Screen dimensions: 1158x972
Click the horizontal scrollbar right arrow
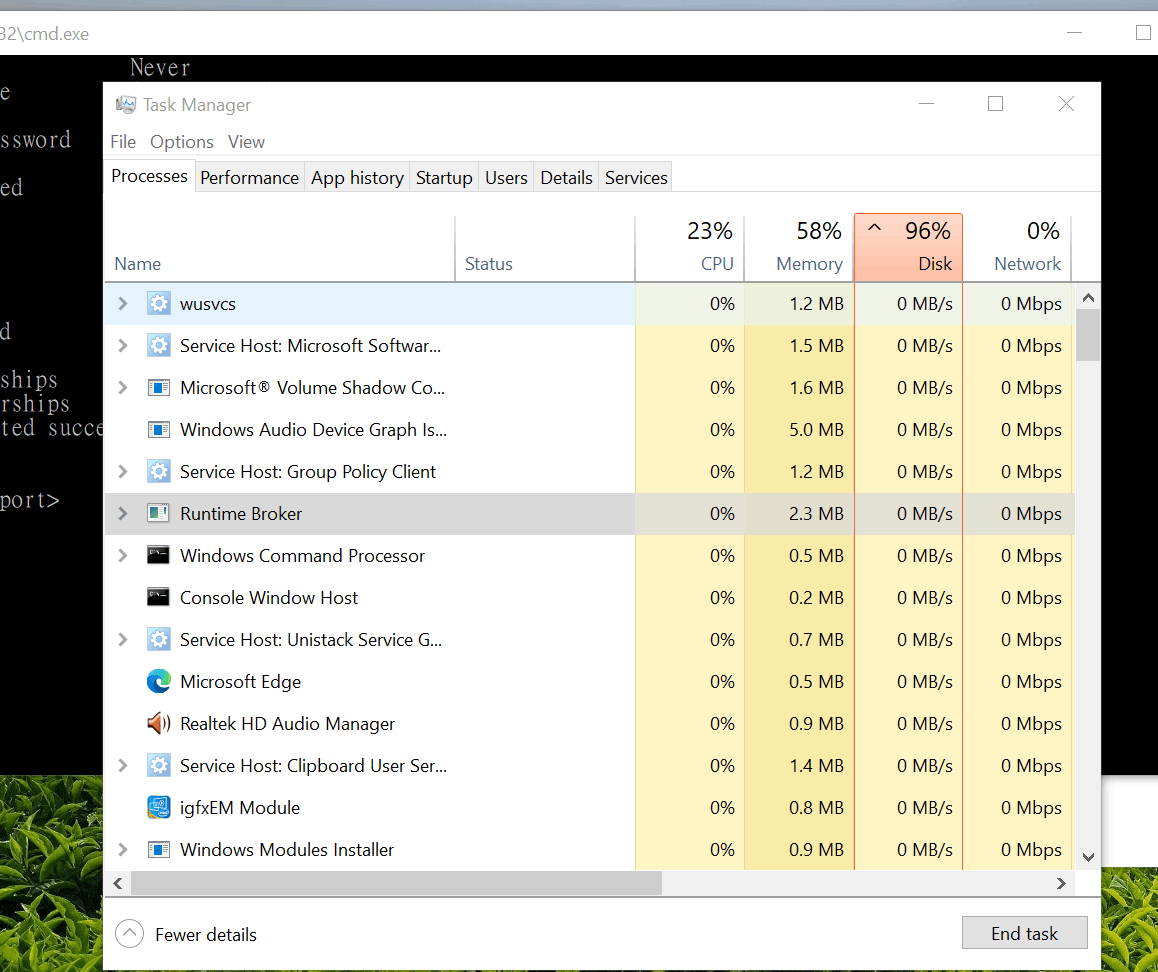(1061, 883)
